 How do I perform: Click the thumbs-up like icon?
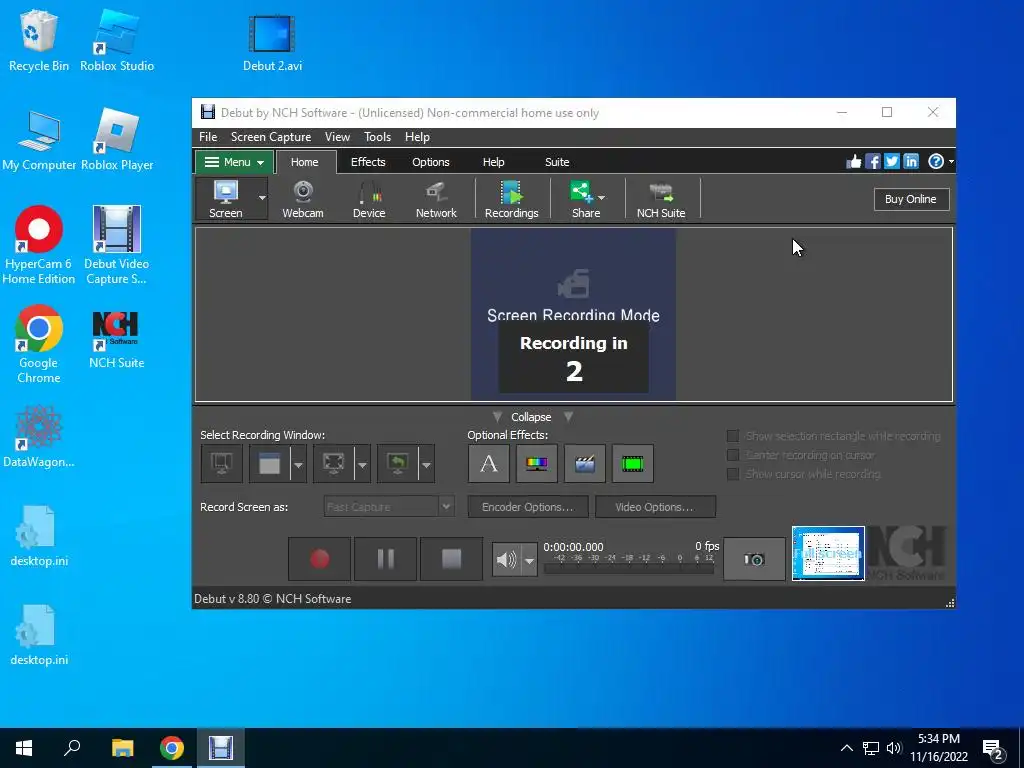854,161
